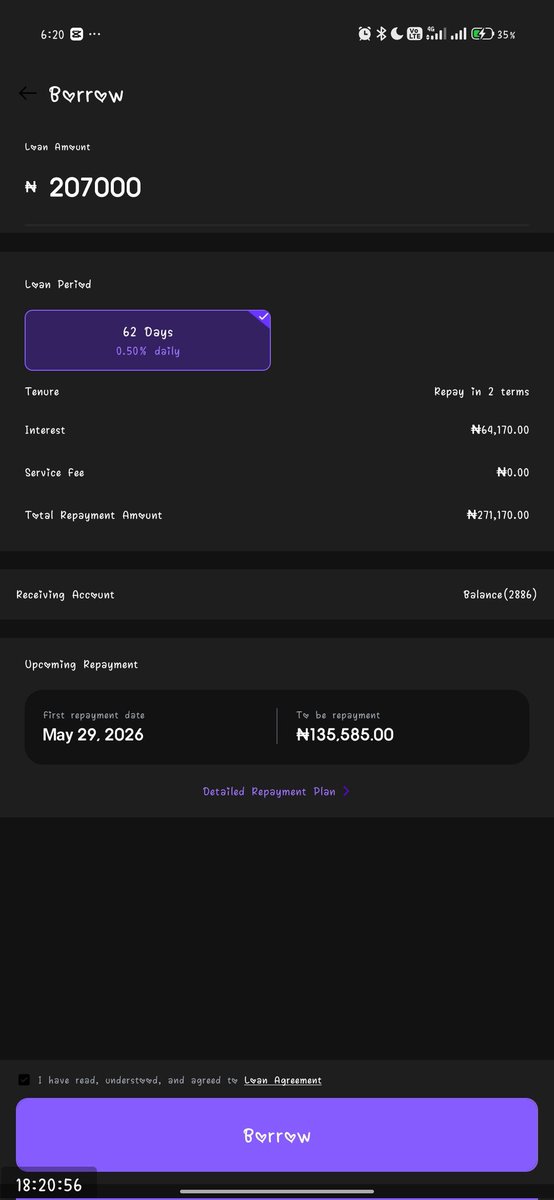Tap the back arrow beside Borrow
The height and width of the screenshot is (1200, 554).
[27, 94]
